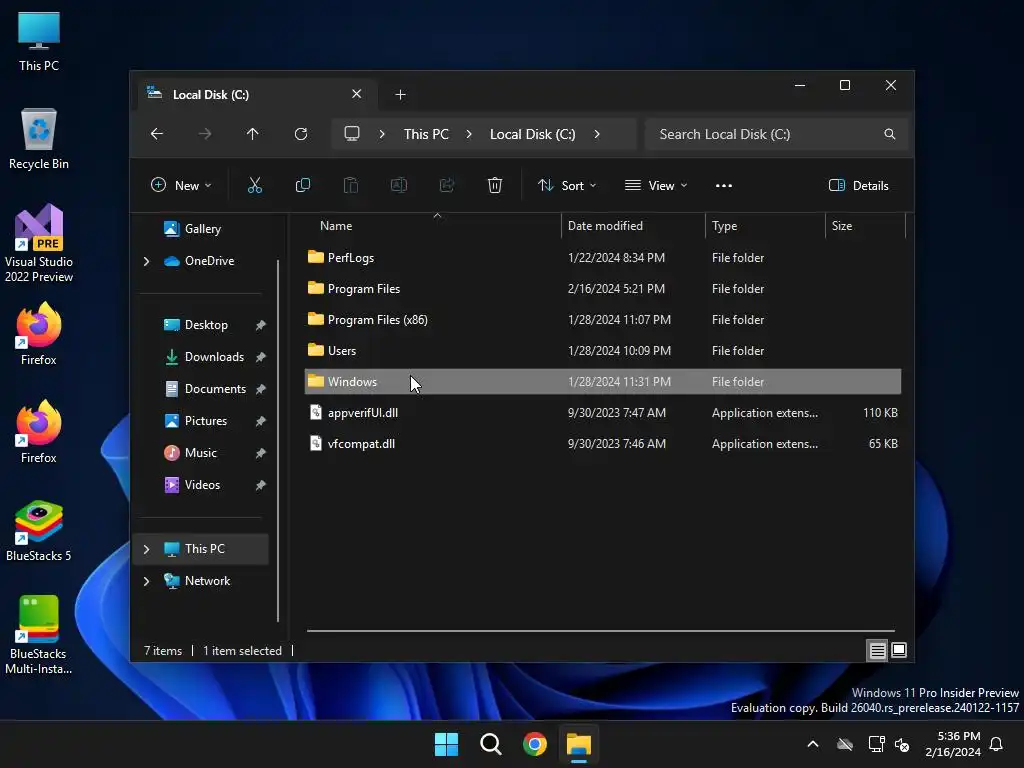Click the forward navigation arrow
This screenshot has width=1024, height=768.
coord(205,134)
